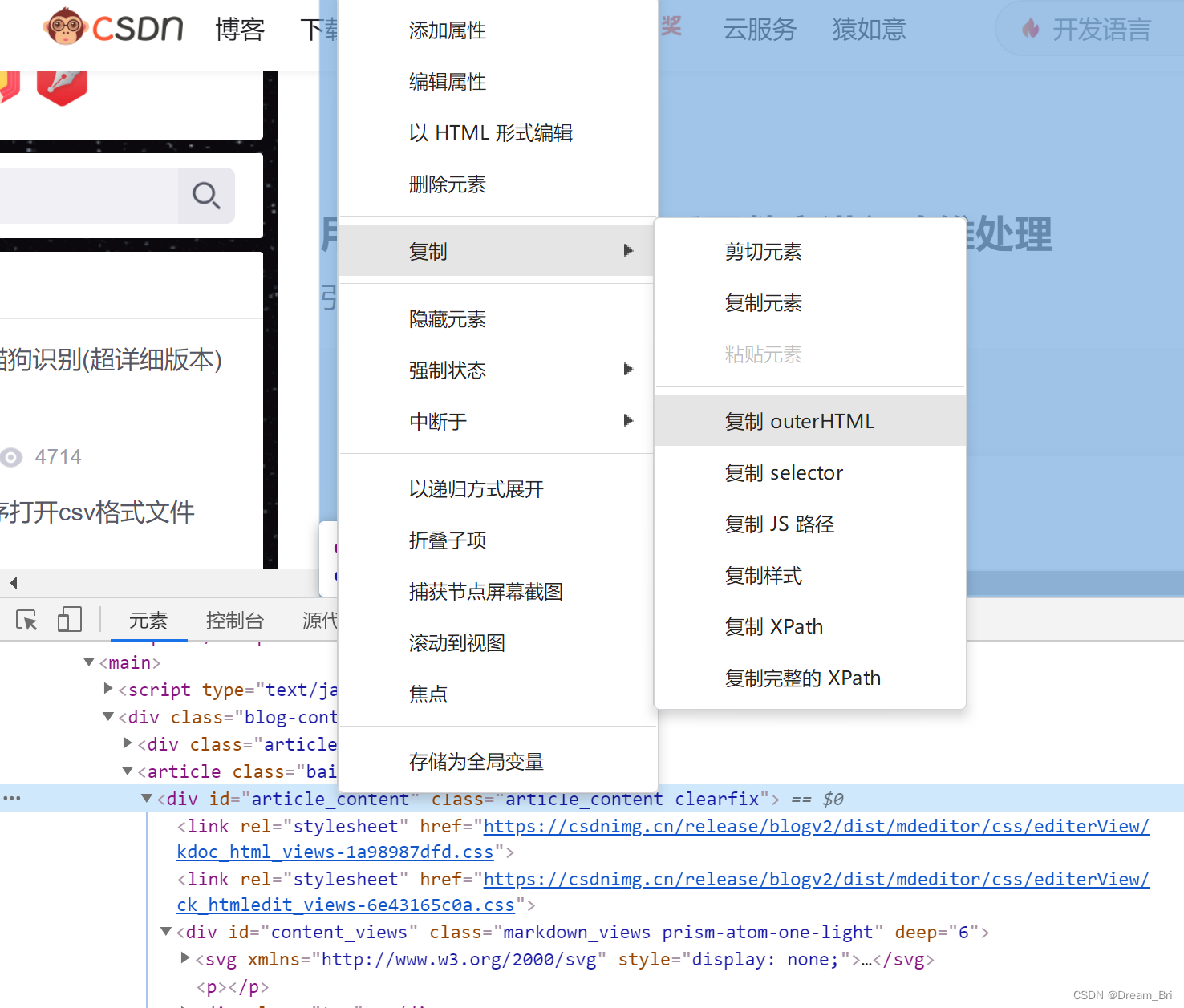The image size is (1184, 1008).
Task: Click the red pen badge icon
Action: click(62, 87)
